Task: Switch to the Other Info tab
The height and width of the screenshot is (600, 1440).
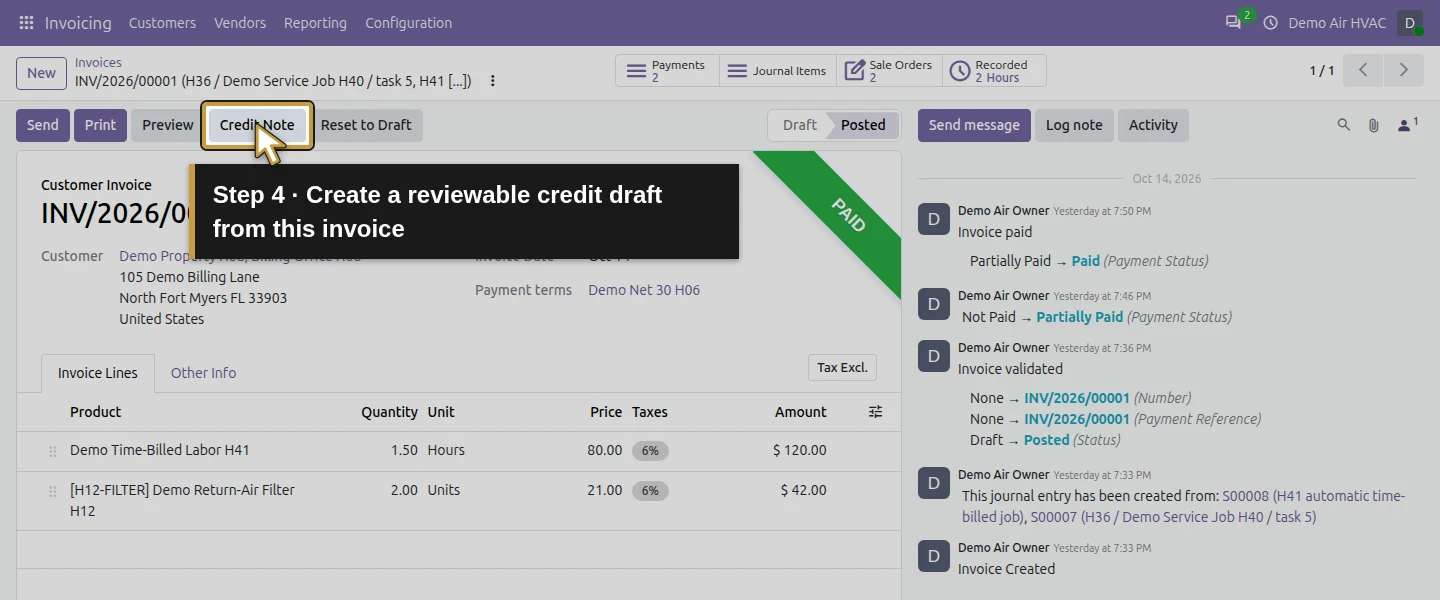Action: [x=203, y=373]
